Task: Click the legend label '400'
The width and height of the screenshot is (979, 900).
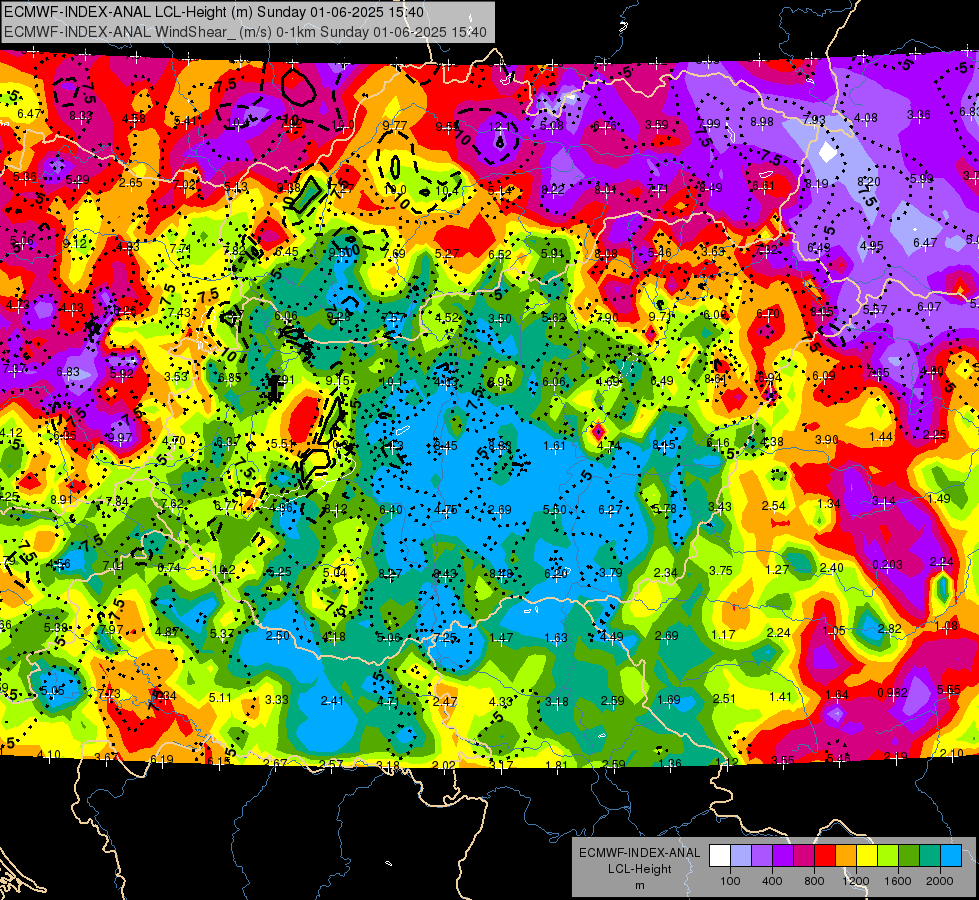Action: (772, 881)
